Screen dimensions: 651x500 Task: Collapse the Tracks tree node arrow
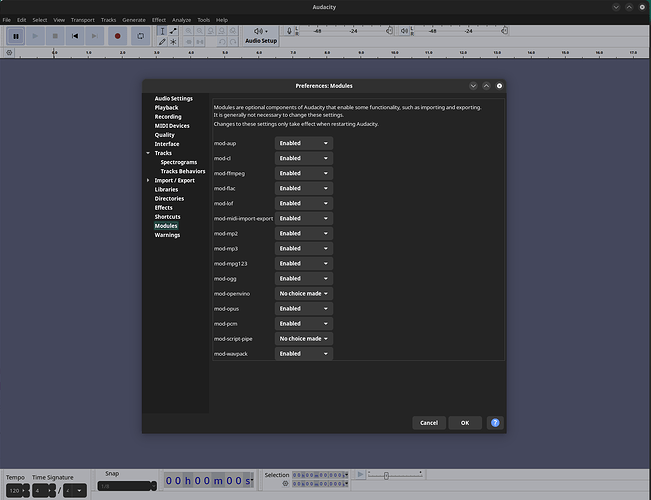click(x=148, y=153)
